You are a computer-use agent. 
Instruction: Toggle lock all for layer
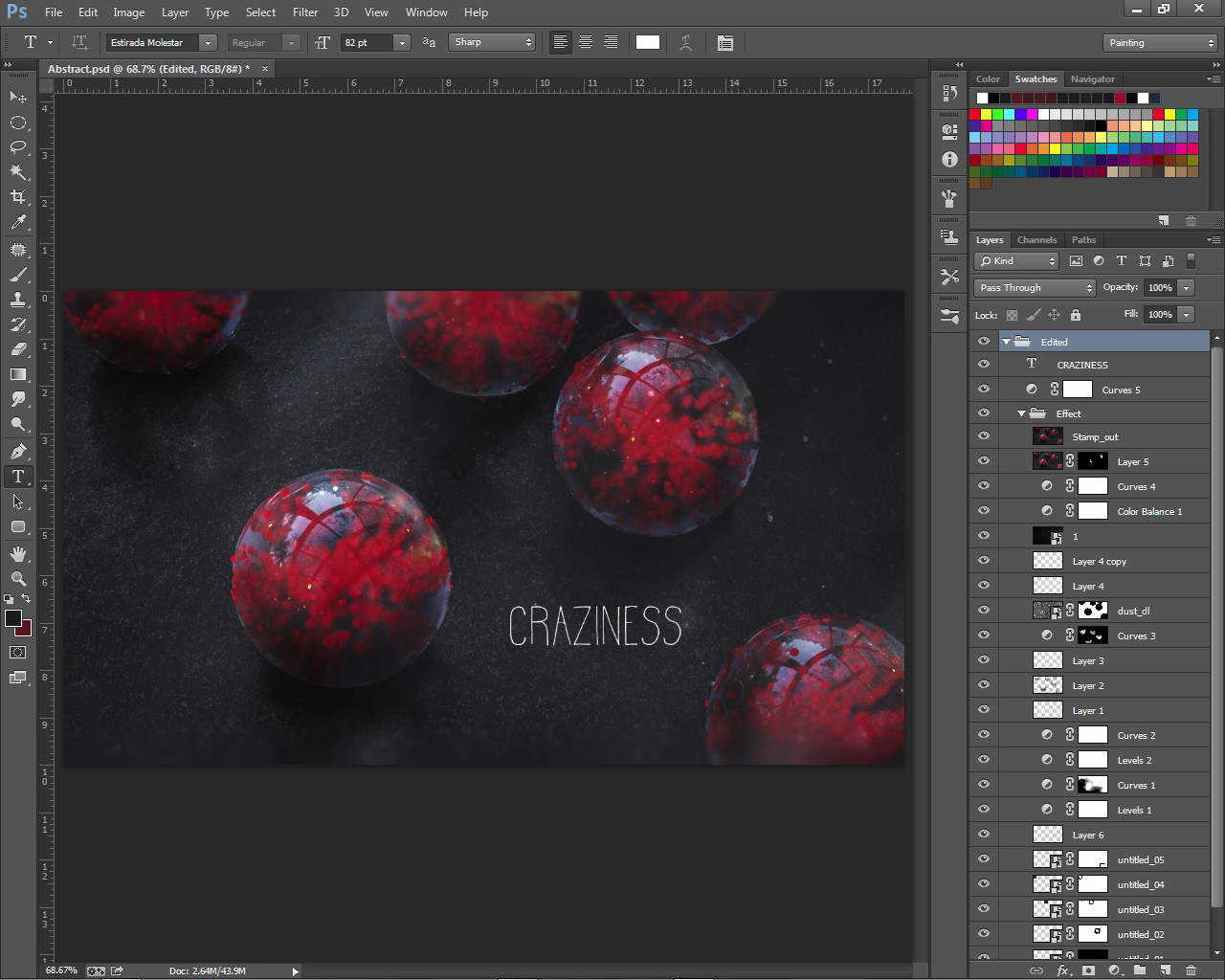[1076, 315]
